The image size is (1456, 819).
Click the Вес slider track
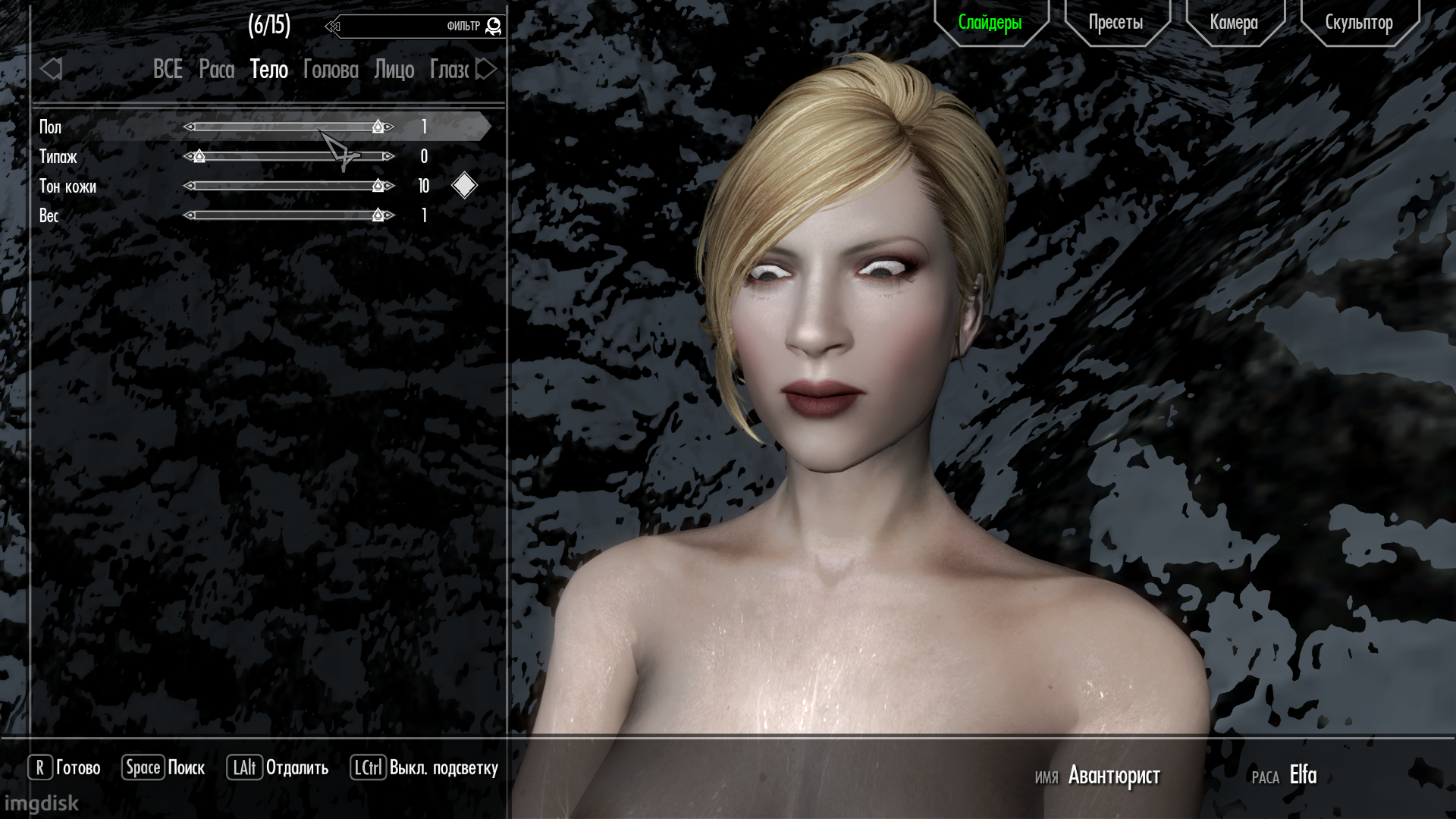(289, 216)
